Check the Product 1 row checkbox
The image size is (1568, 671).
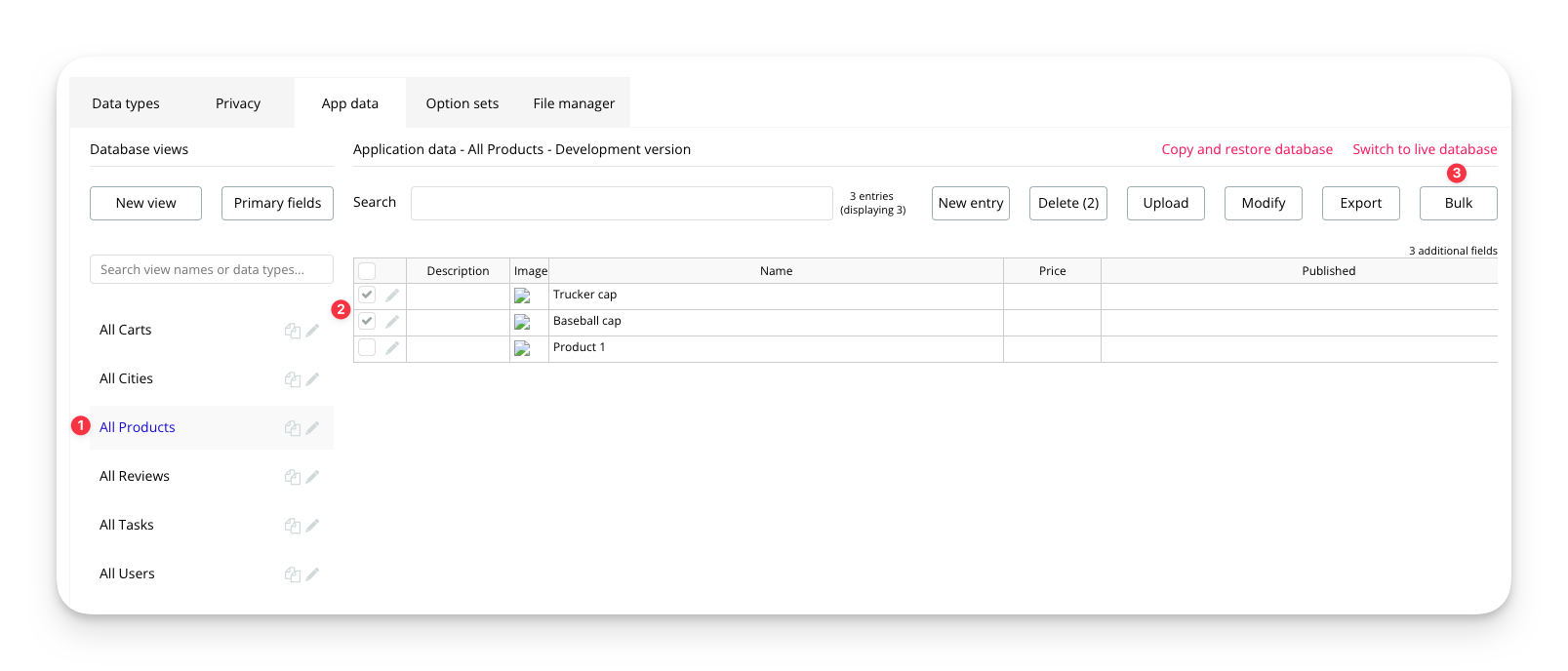pos(367,347)
